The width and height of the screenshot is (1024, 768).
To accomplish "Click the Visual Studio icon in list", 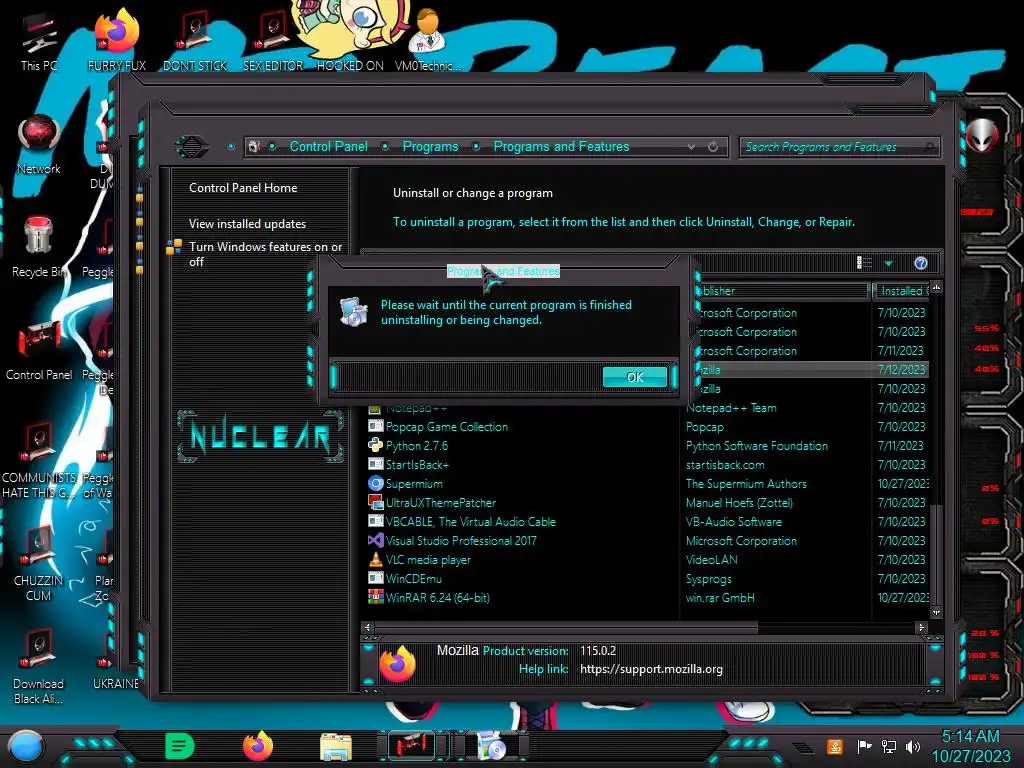I will click(376, 540).
